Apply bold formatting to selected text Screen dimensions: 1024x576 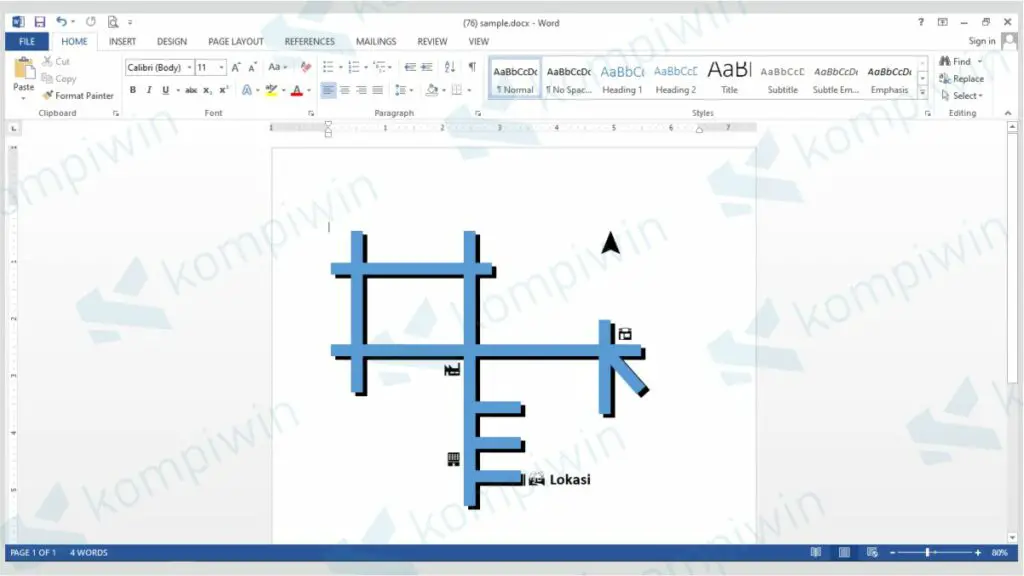[x=132, y=89]
